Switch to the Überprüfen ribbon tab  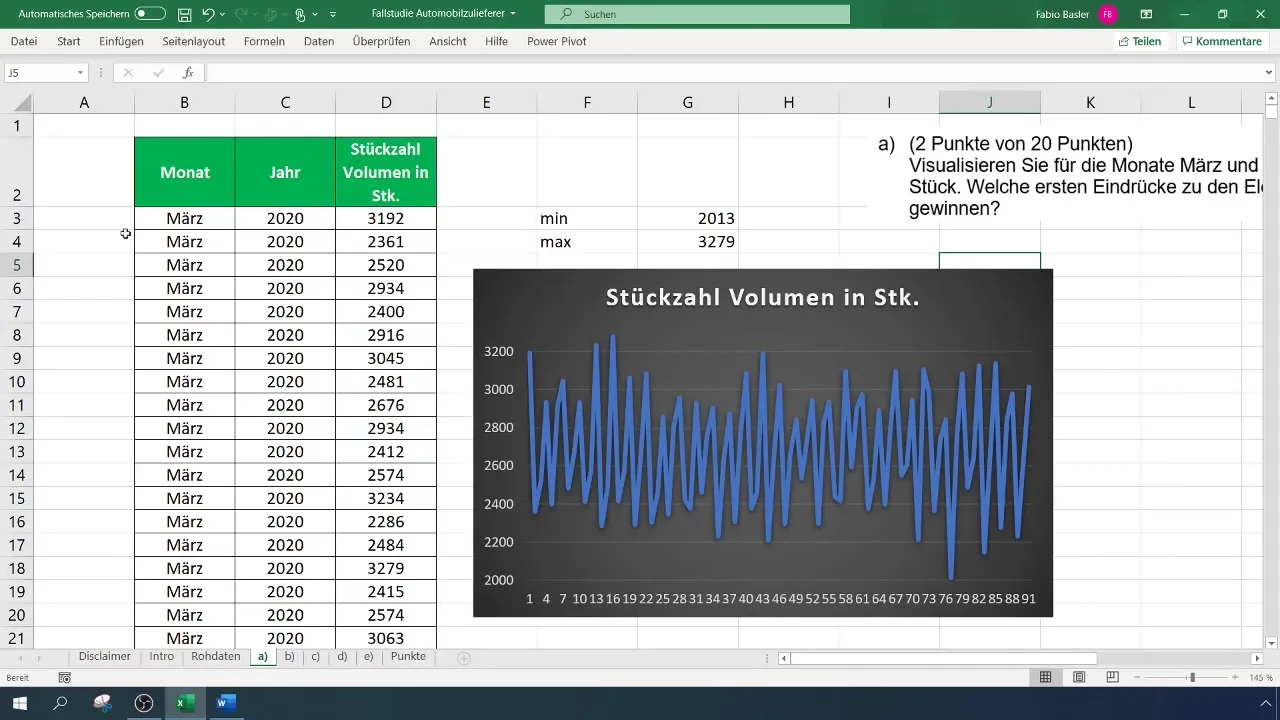coord(382,41)
